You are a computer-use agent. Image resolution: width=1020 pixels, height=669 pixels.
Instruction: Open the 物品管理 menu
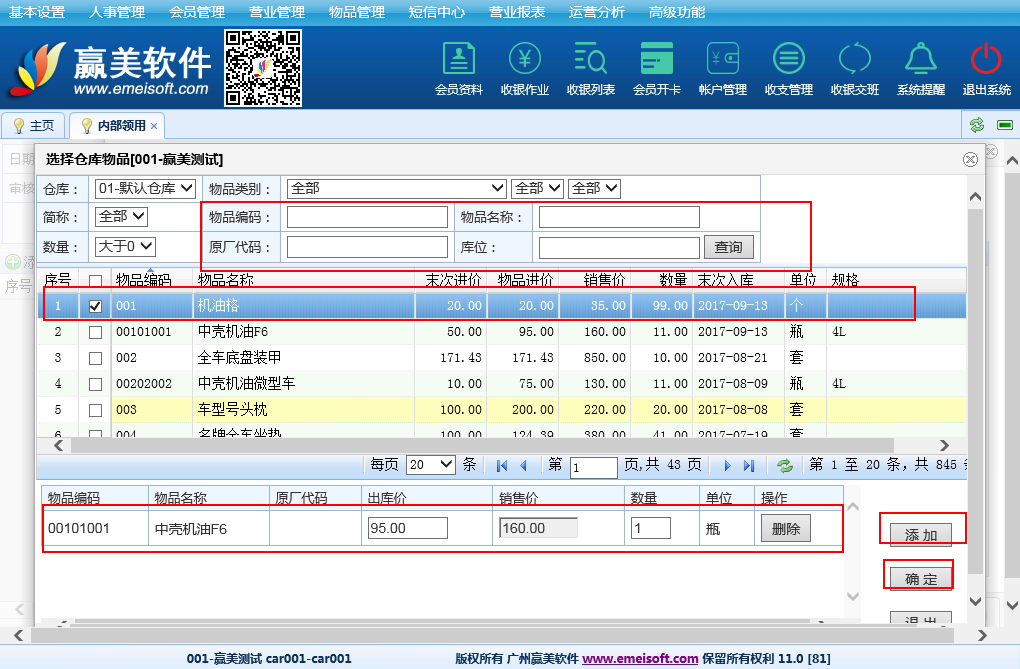[x=356, y=12]
